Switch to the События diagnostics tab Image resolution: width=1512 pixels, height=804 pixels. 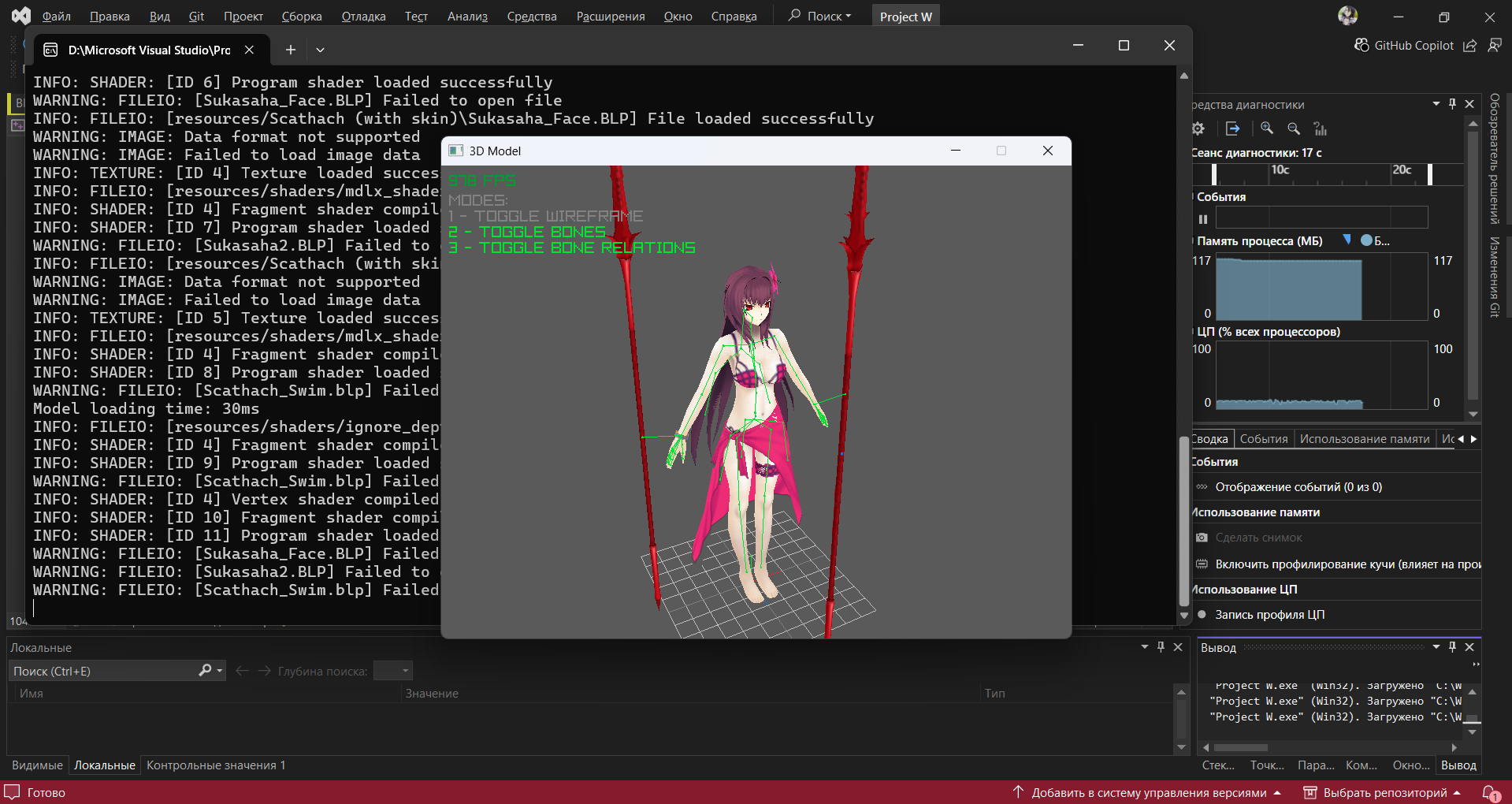(x=1264, y=439)
